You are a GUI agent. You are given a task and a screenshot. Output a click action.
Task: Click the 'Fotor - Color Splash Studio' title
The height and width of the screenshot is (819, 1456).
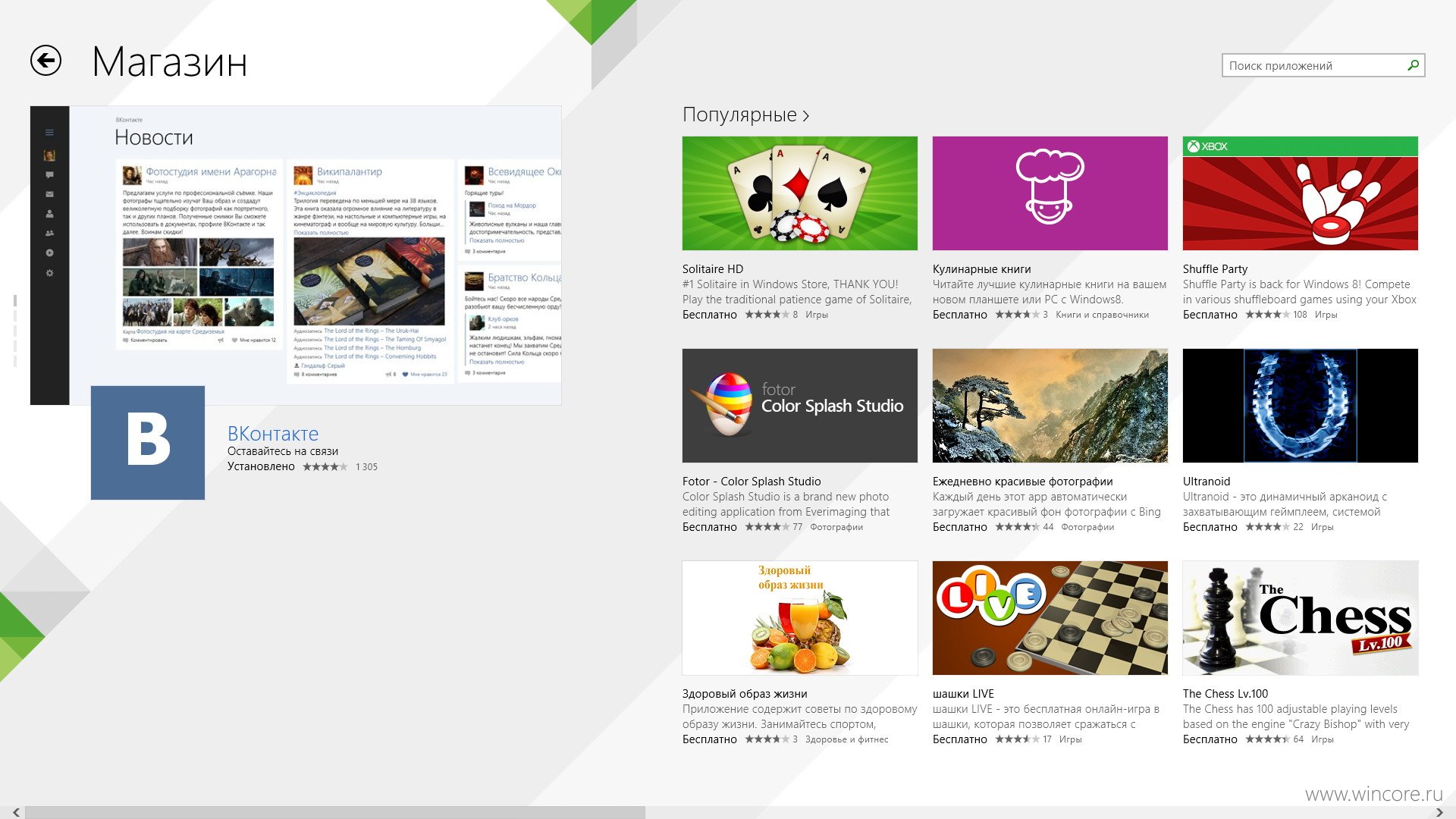coord(752,482)
